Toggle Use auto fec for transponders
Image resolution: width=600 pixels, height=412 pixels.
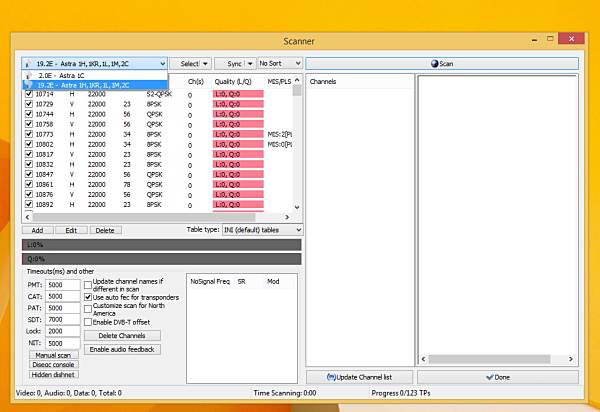click(x=88, y=297)
